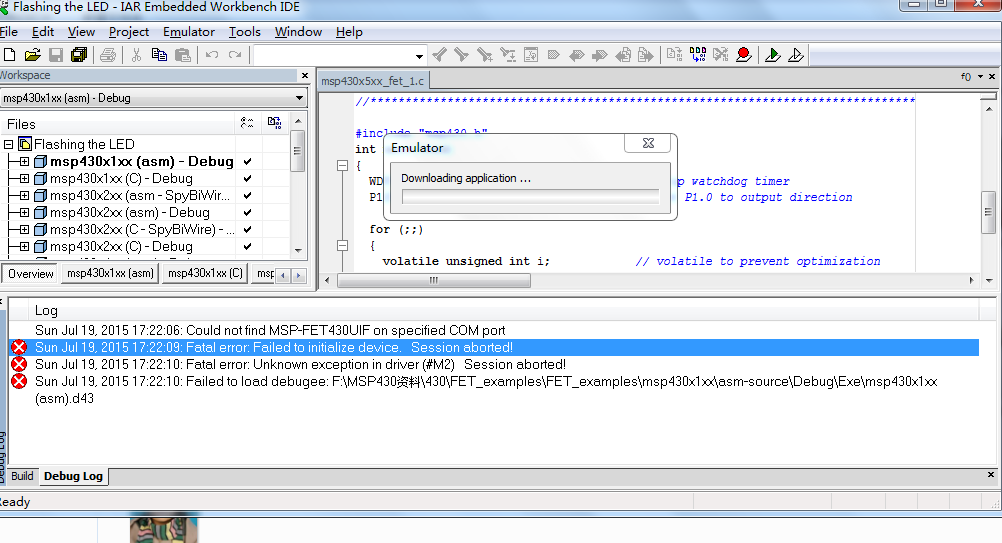Open the Tools menu
The height and width of the screenshot is (543, 1002).
click(245, 32)
